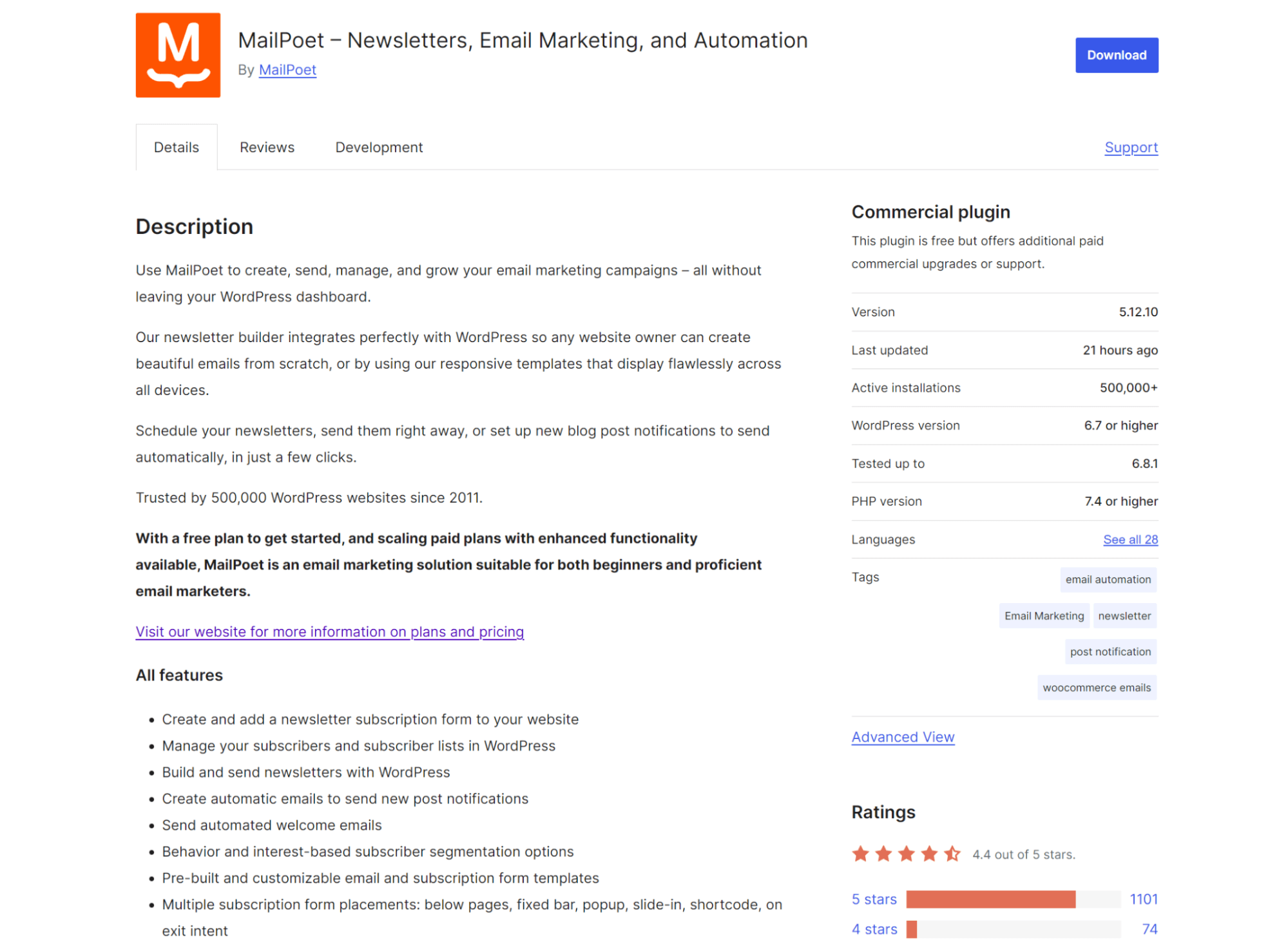The image size is (1288, 942).
Task: Visit the MailPoet author link
Action: coord(287,70)
